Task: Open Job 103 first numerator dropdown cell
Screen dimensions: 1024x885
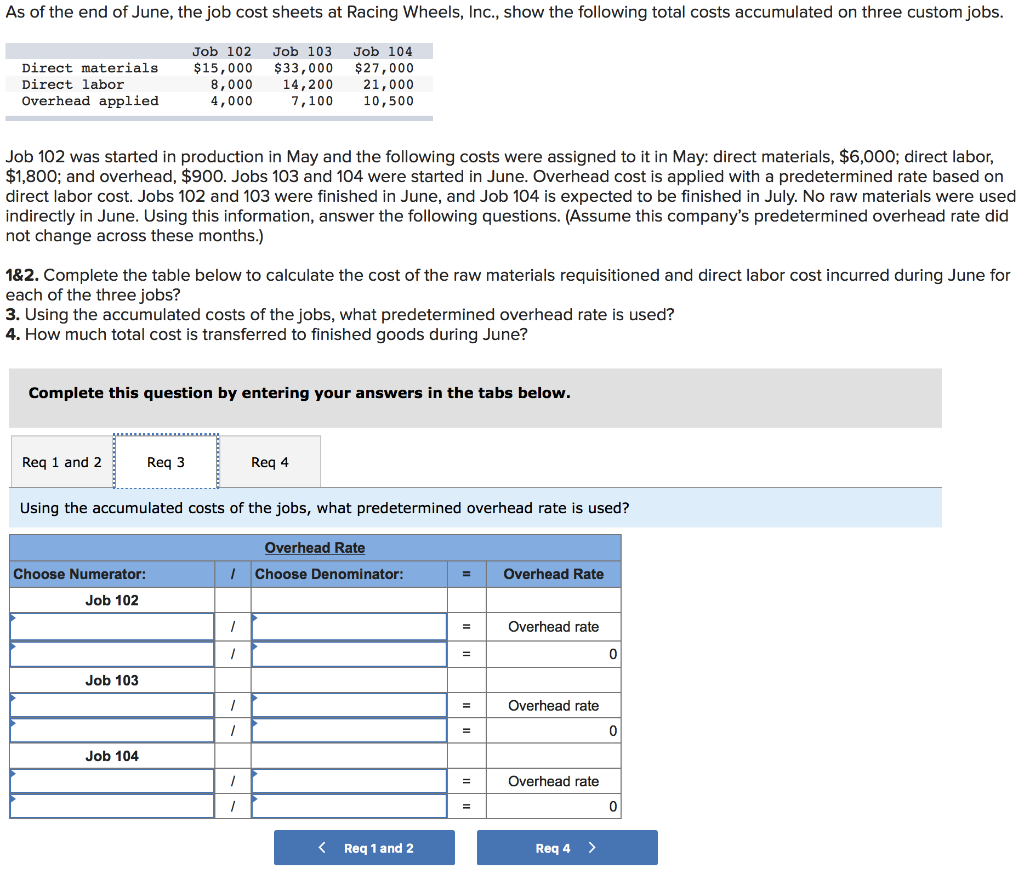Action: (x=112, y=705)
